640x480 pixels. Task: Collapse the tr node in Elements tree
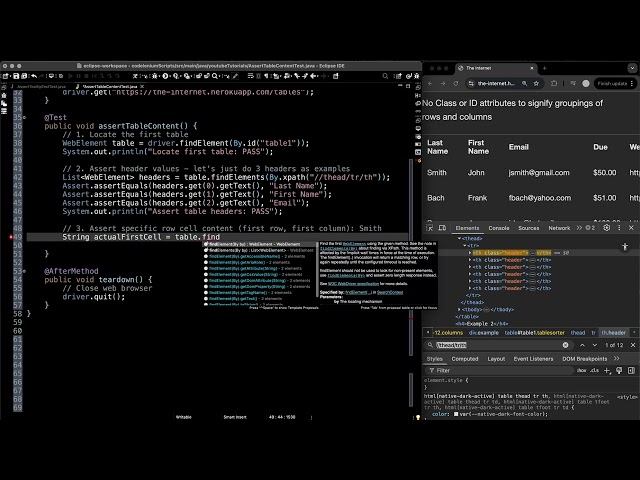tap(464, 246)
